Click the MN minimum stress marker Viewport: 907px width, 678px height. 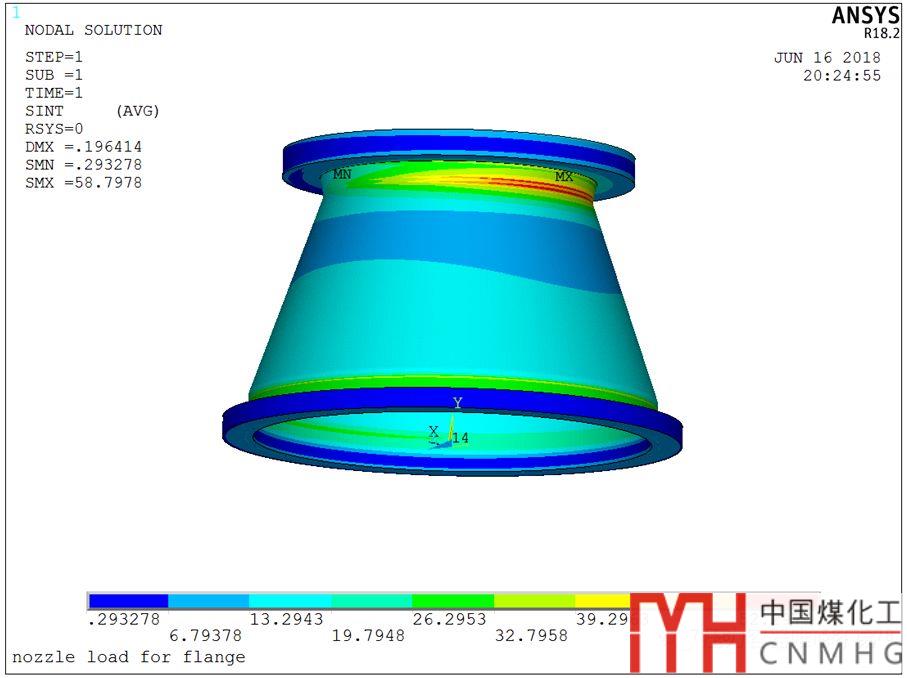pos(342,174)
